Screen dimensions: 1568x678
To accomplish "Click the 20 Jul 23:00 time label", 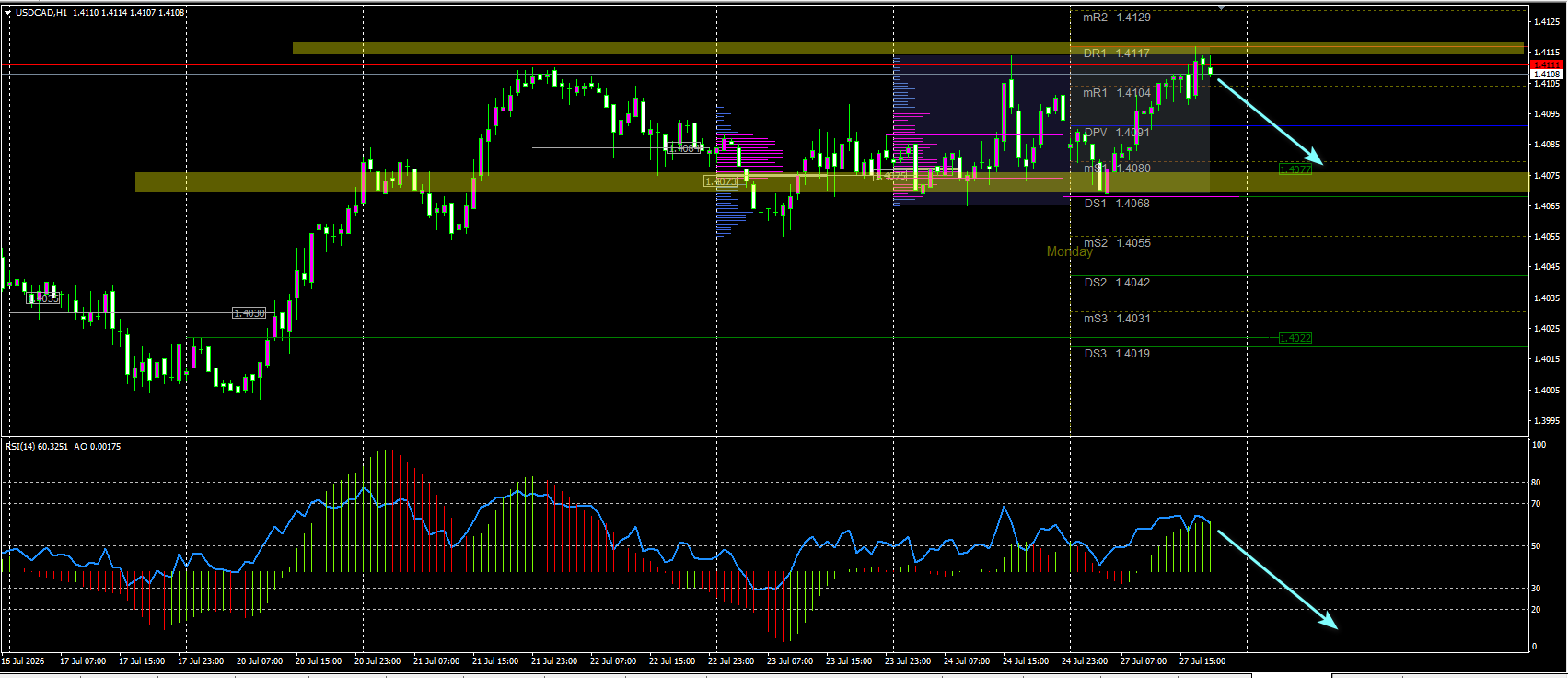I will click(377, 661).
